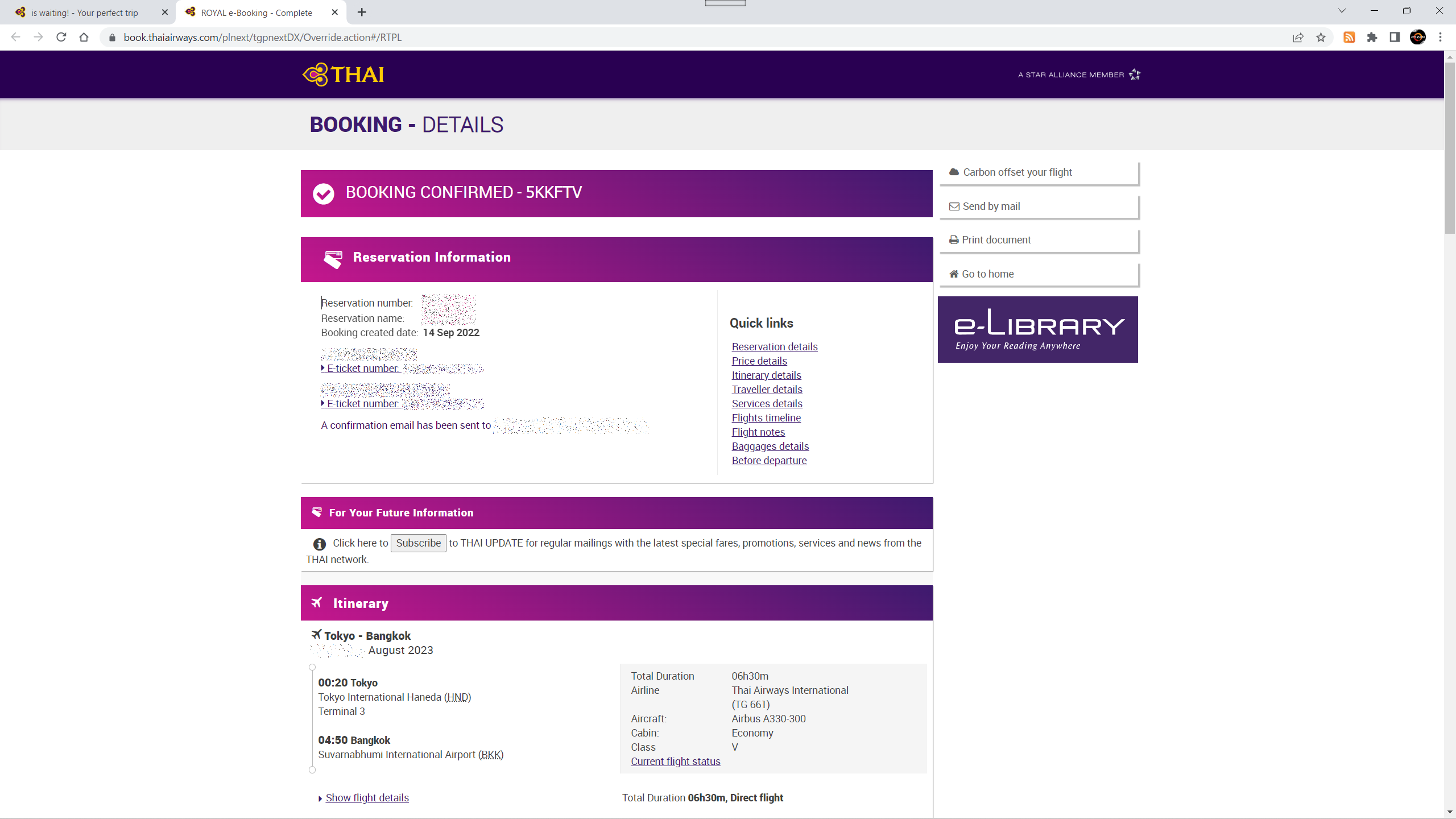Expand the second E-ticket number entry
The image size is (1456, 819).
pos(361,403)
